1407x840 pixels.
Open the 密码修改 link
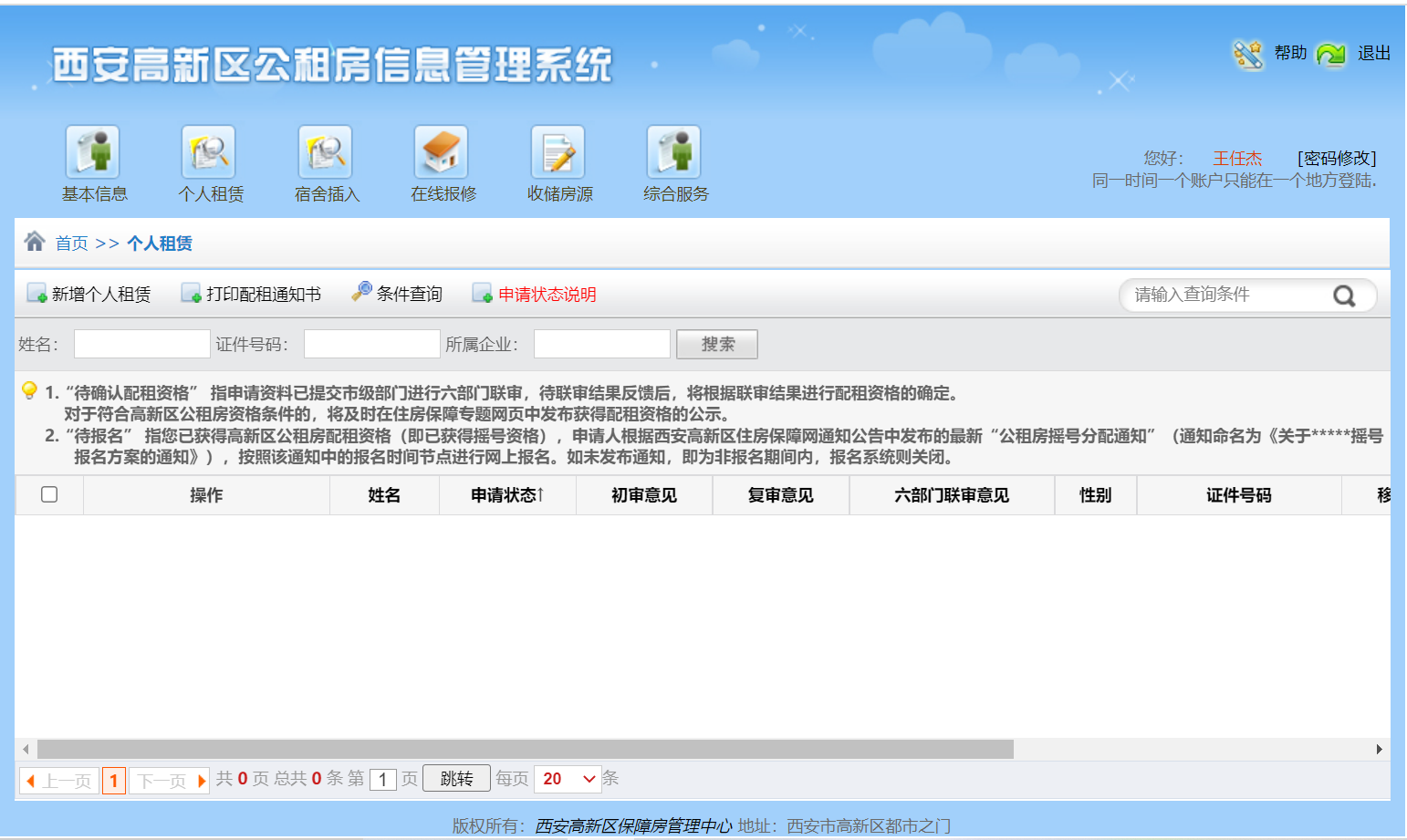pyautogui.click(x=1337, y=159)
